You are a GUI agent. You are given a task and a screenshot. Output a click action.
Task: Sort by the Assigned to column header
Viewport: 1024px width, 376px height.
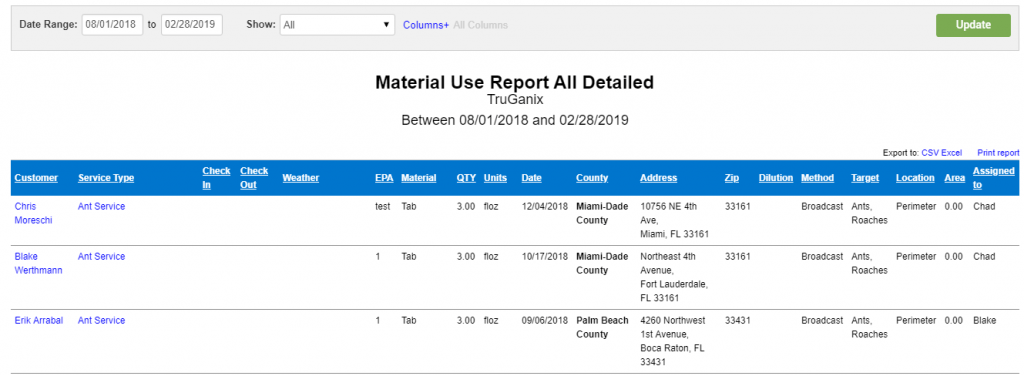(x=993, y=178)
